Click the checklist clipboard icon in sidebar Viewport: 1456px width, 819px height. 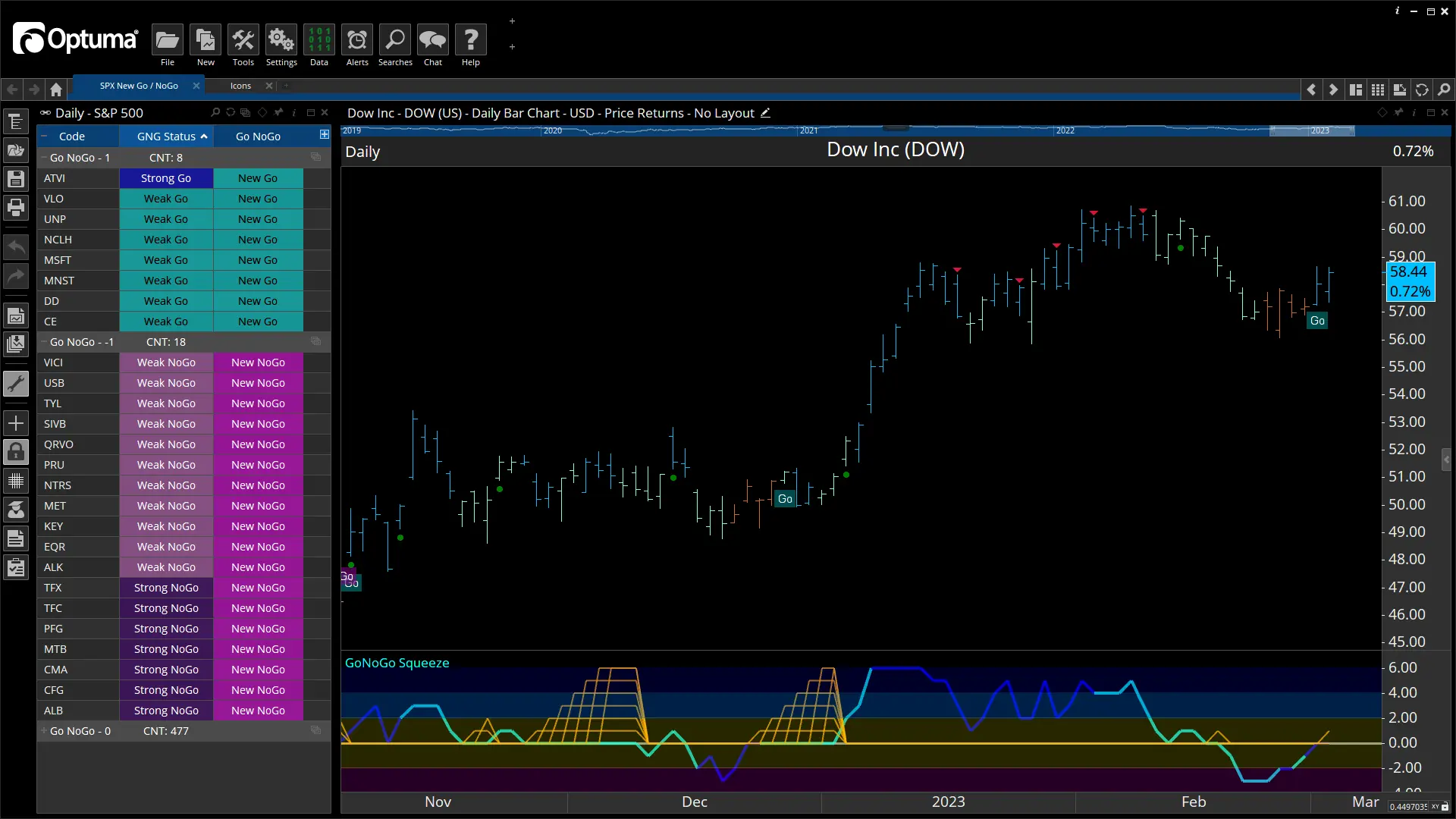coord(16,567)
